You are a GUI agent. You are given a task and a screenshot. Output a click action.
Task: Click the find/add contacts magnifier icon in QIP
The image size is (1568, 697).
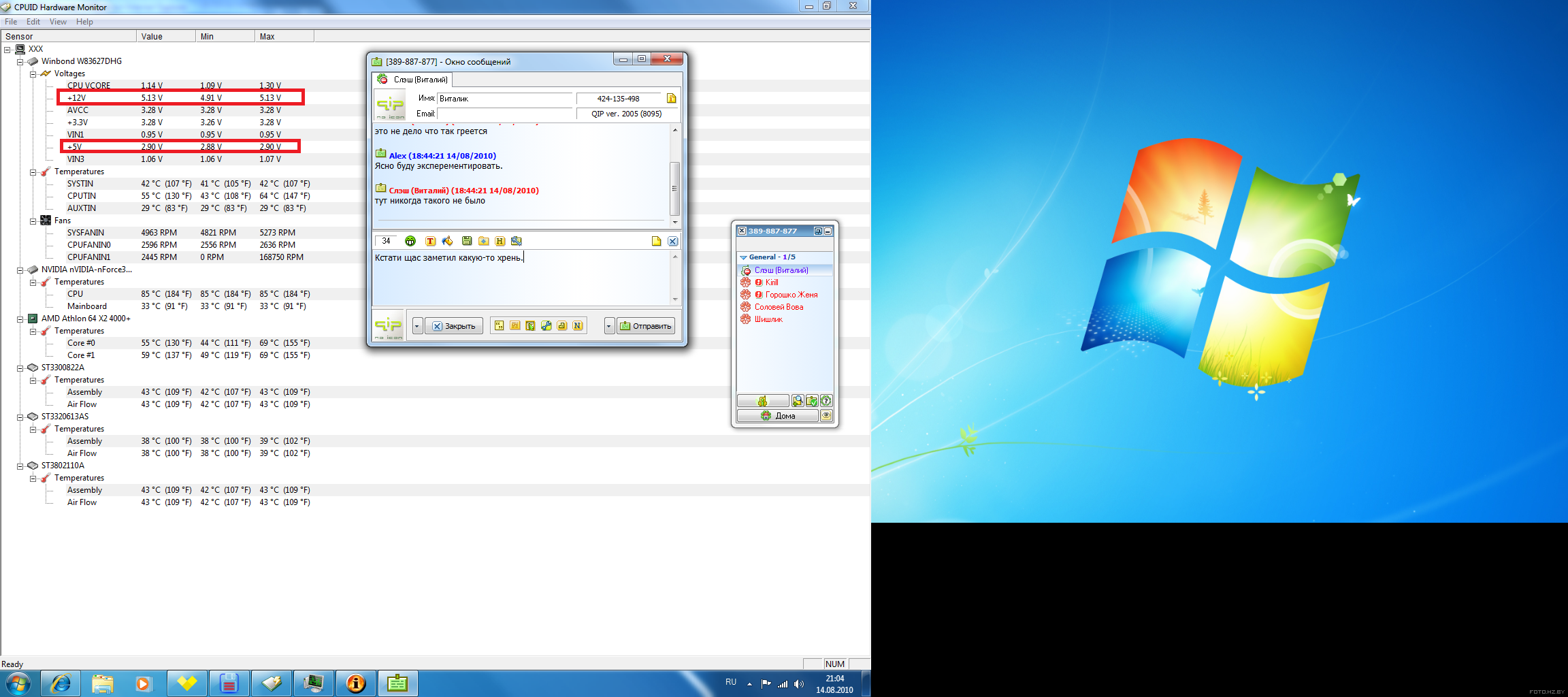(798, 401)
